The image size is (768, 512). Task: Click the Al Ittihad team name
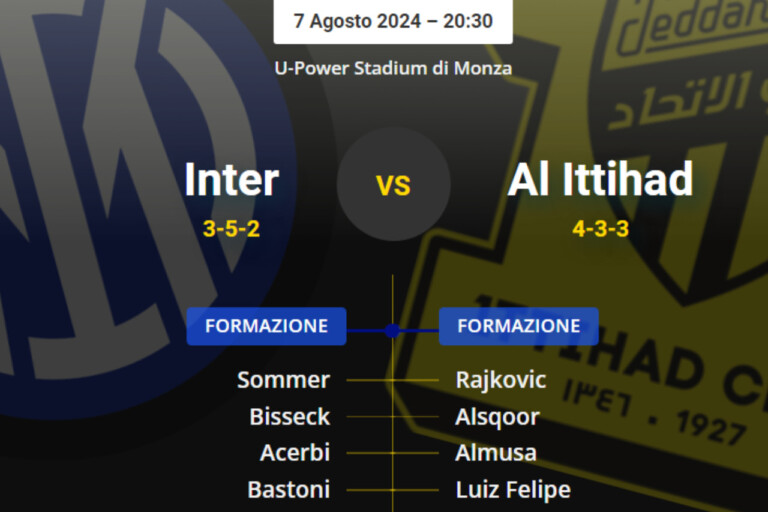[600, 180]
